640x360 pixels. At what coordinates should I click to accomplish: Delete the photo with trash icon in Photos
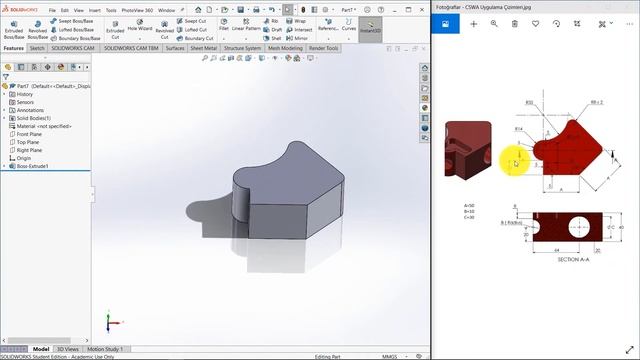(515, 24)
